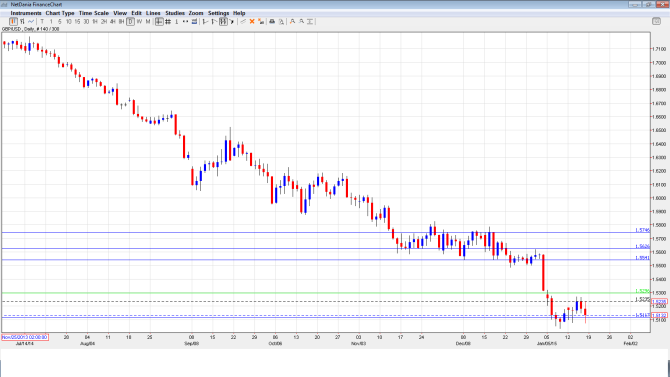Viewport: 670px width, 377px height.
Task: Open the Zoom menu
Action: (x=196, y=13)
